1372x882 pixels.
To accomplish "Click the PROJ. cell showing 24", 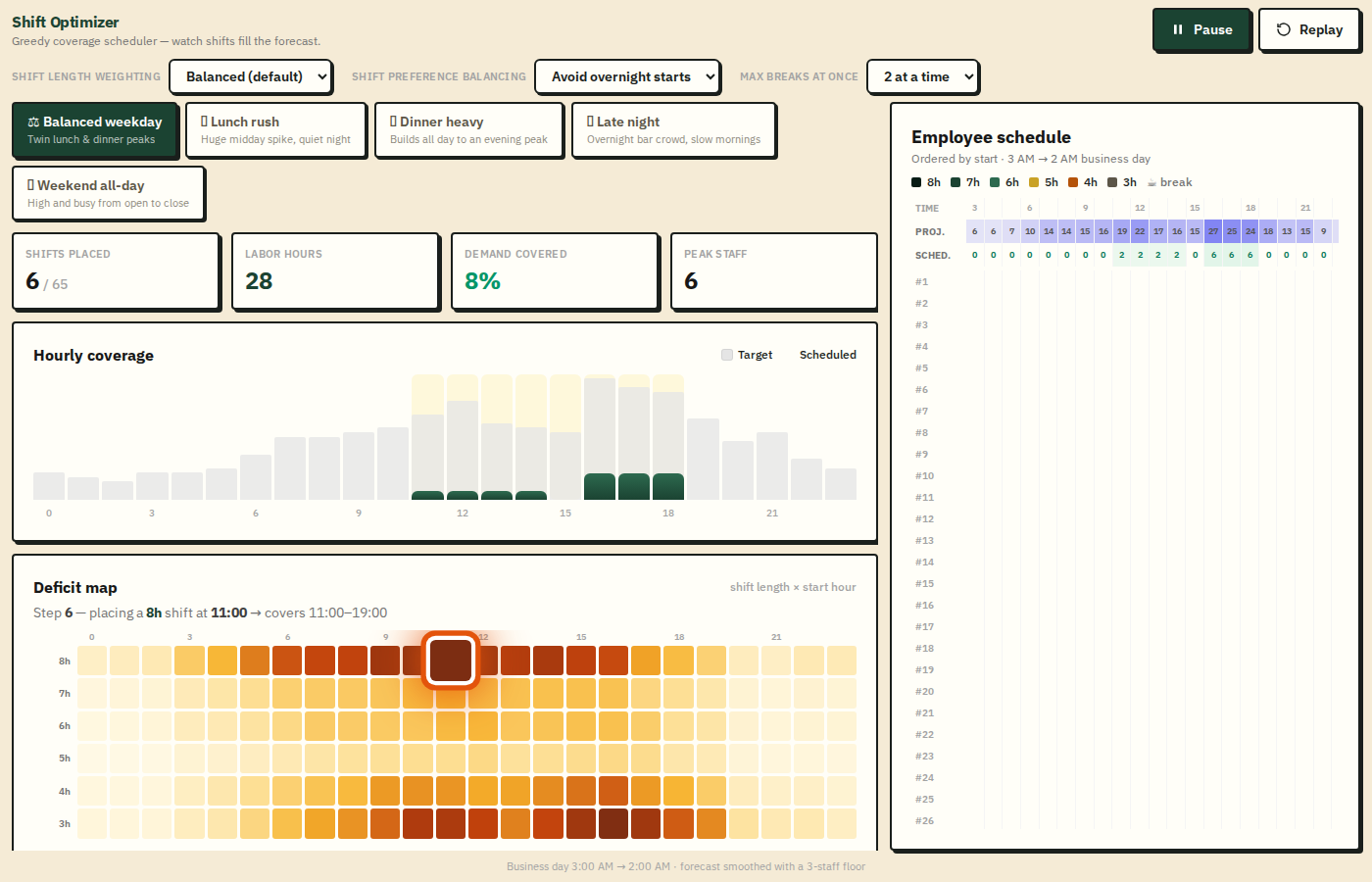I will click(x=1250, y=231).
